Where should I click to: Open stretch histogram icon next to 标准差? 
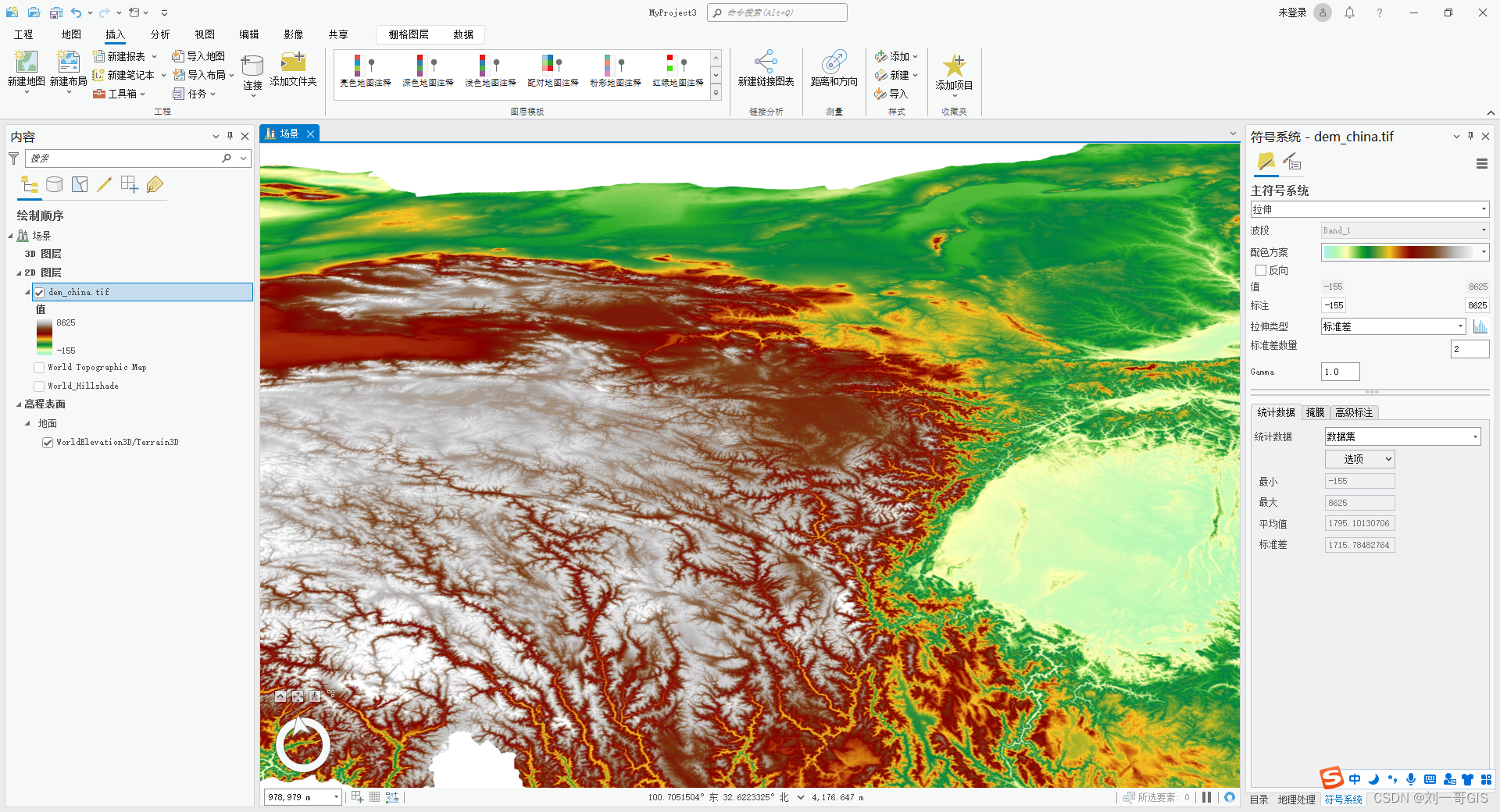pos(1480,326)
